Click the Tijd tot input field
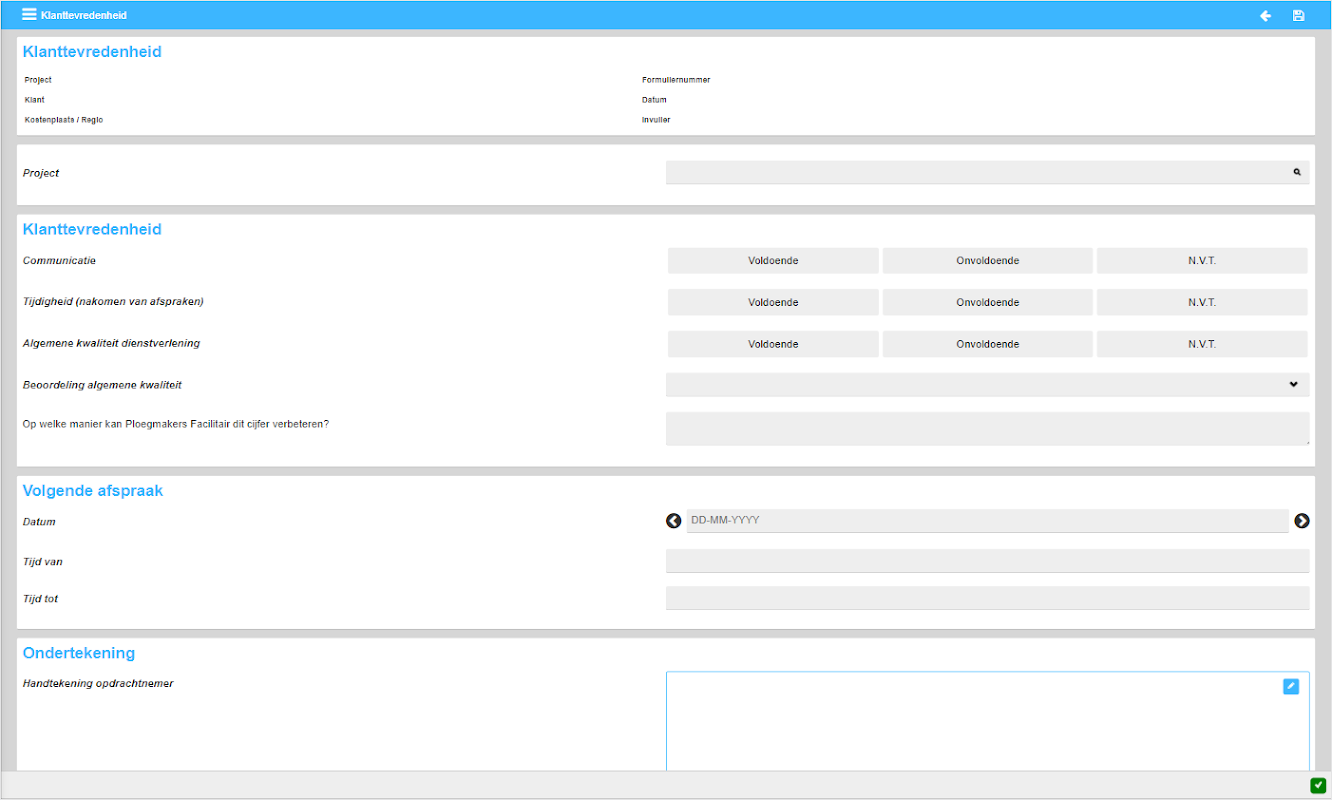1332x800 pixels. click(988, 598)
